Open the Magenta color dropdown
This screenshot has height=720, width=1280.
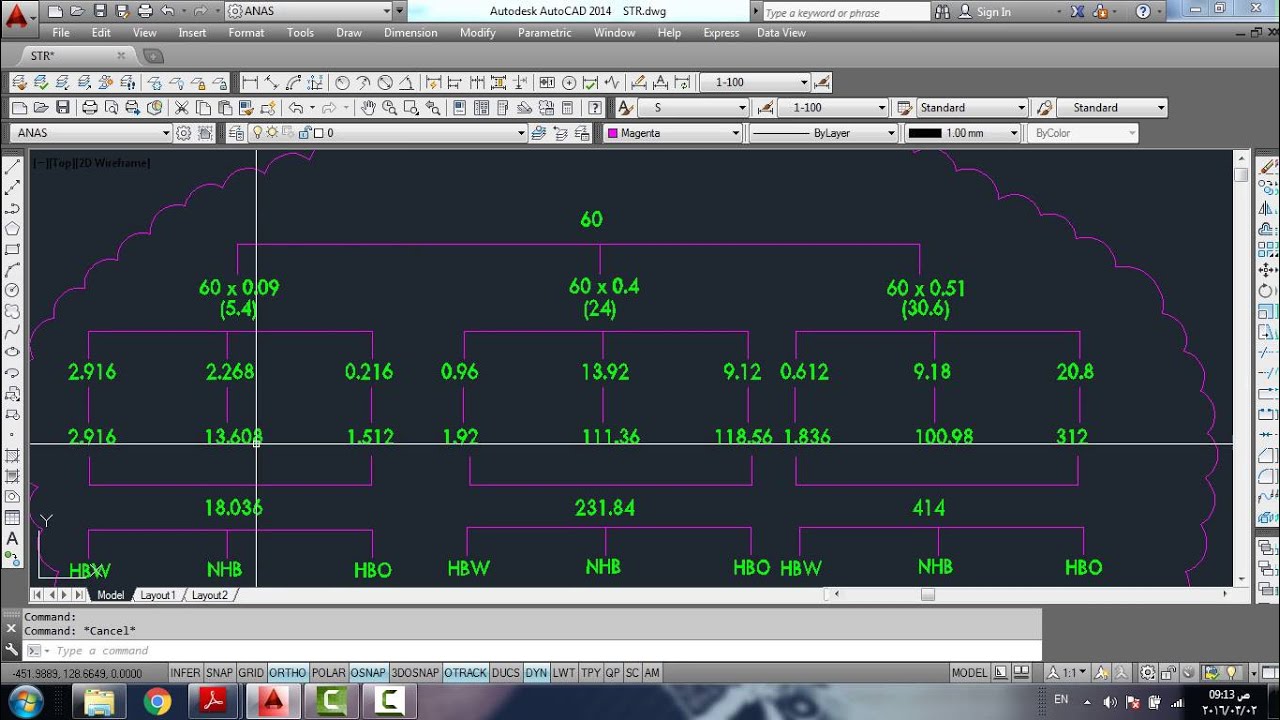tap(673, 133)
